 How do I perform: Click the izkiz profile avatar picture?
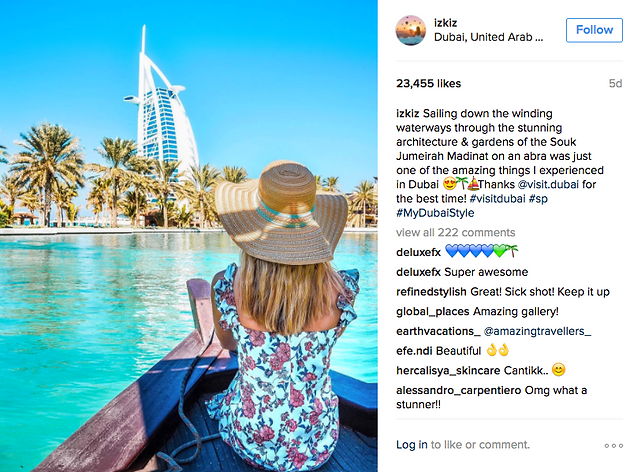point(411,30)
